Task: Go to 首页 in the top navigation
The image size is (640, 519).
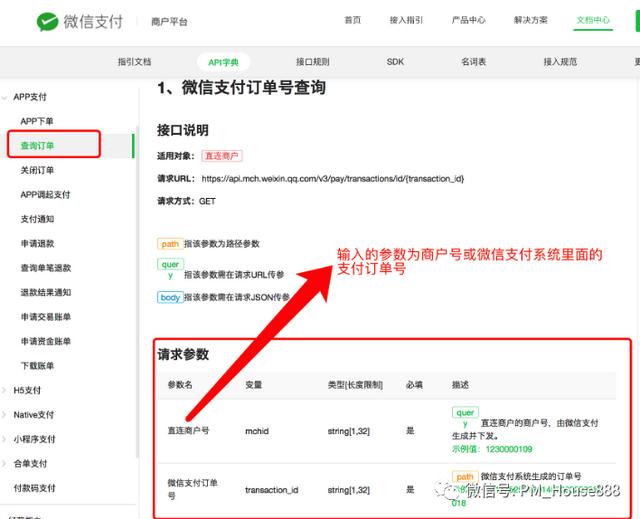Action: click(352, 21)
